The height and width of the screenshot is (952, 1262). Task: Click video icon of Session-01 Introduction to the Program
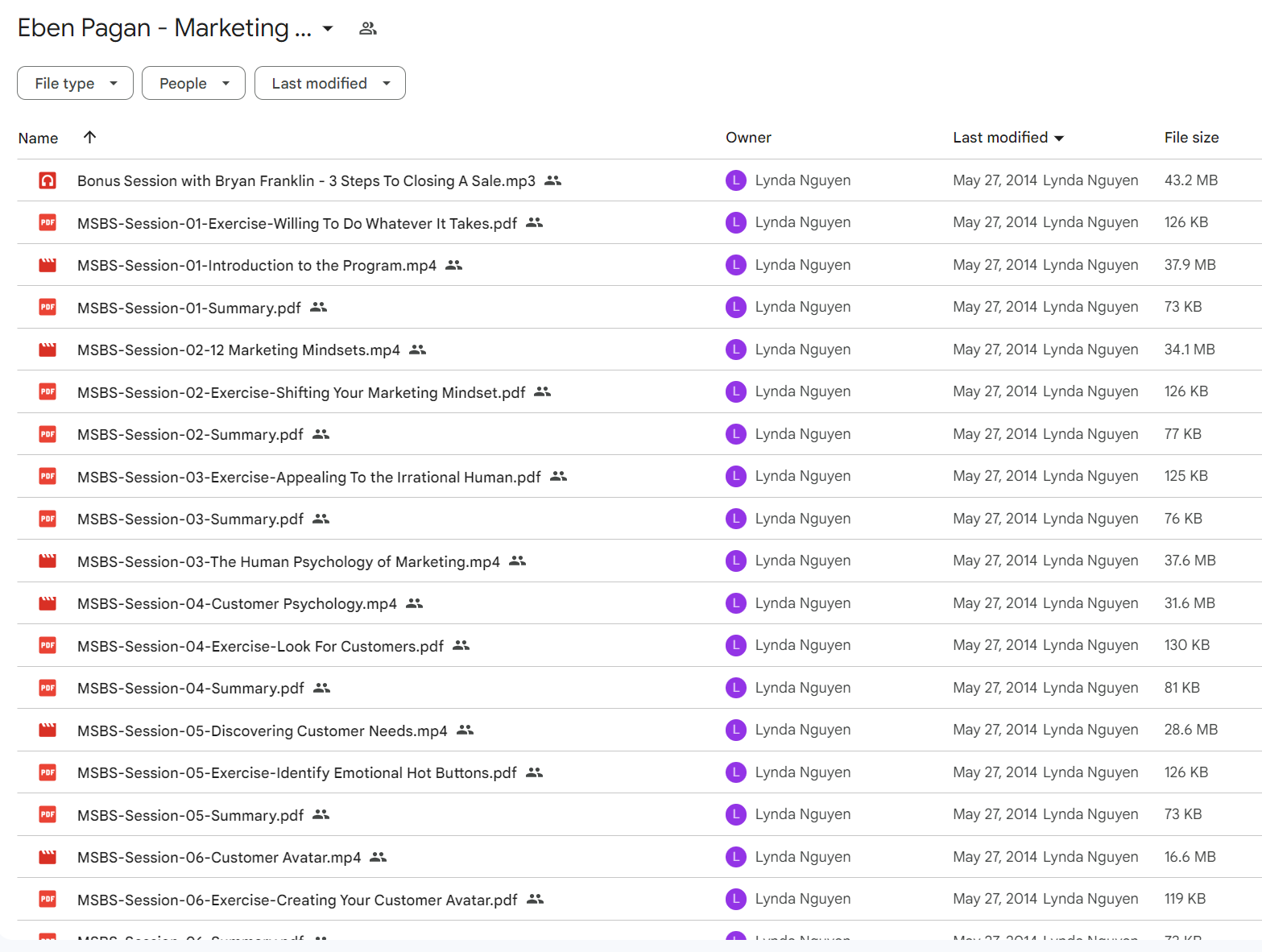[x=48, y=265]
